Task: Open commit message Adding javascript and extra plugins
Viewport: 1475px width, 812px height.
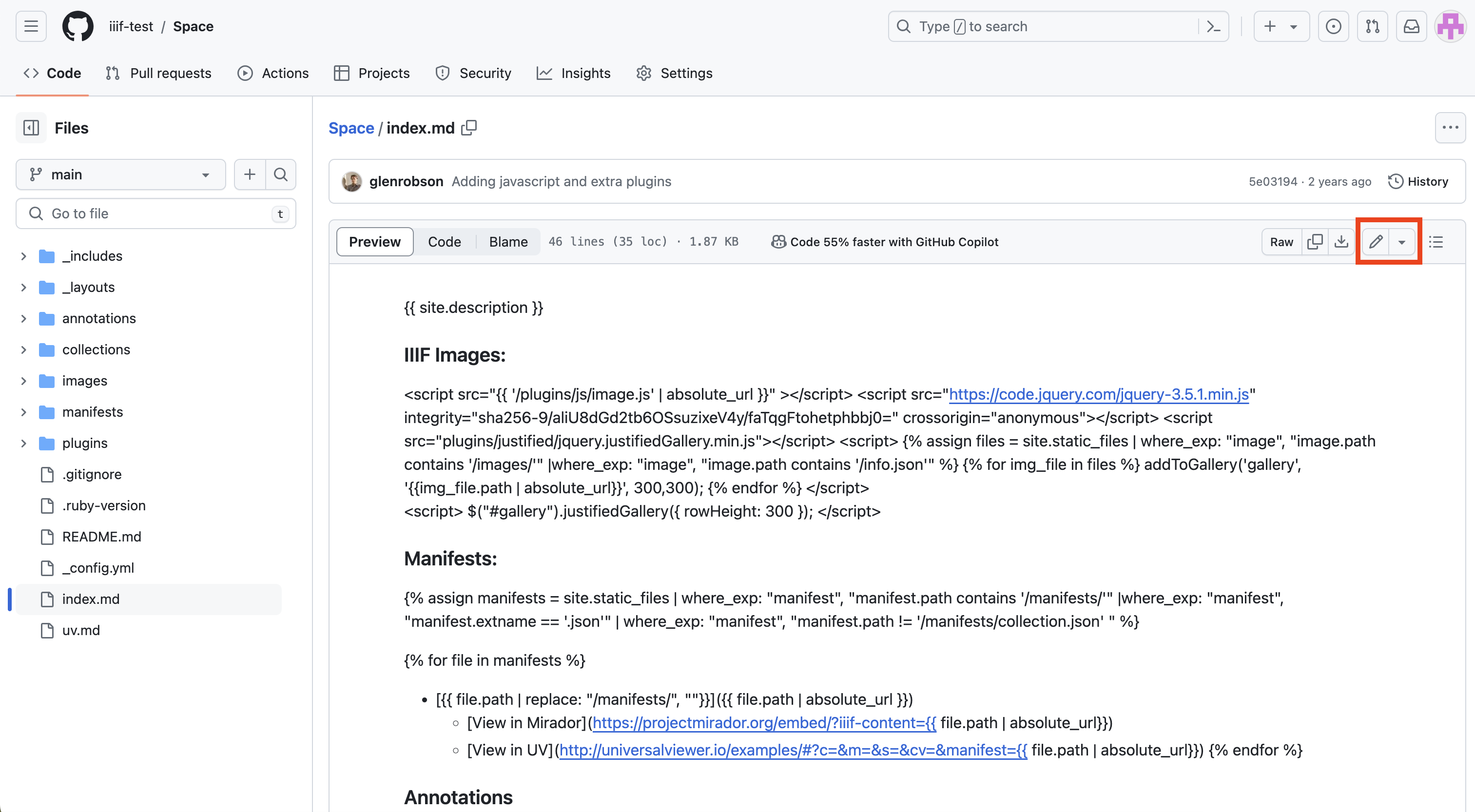Action: tap(561, 181)
